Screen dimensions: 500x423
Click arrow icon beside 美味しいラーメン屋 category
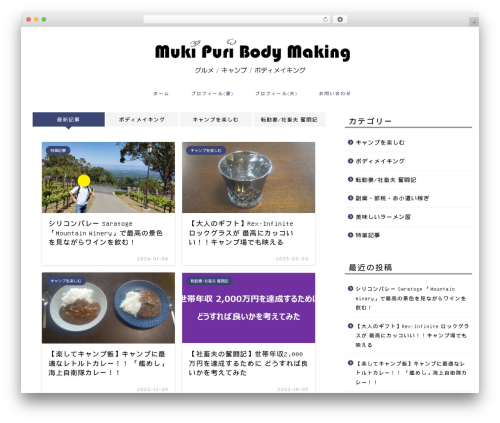click(x=350, y=217)
